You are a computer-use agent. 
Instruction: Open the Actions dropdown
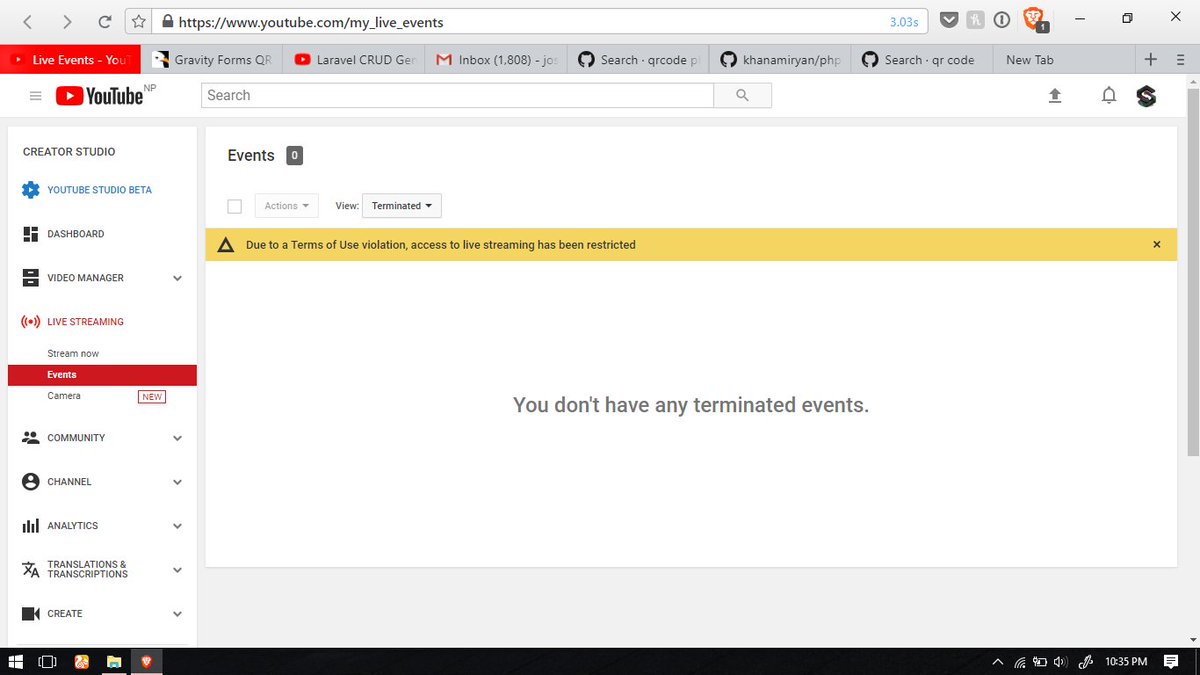(287, 206)
